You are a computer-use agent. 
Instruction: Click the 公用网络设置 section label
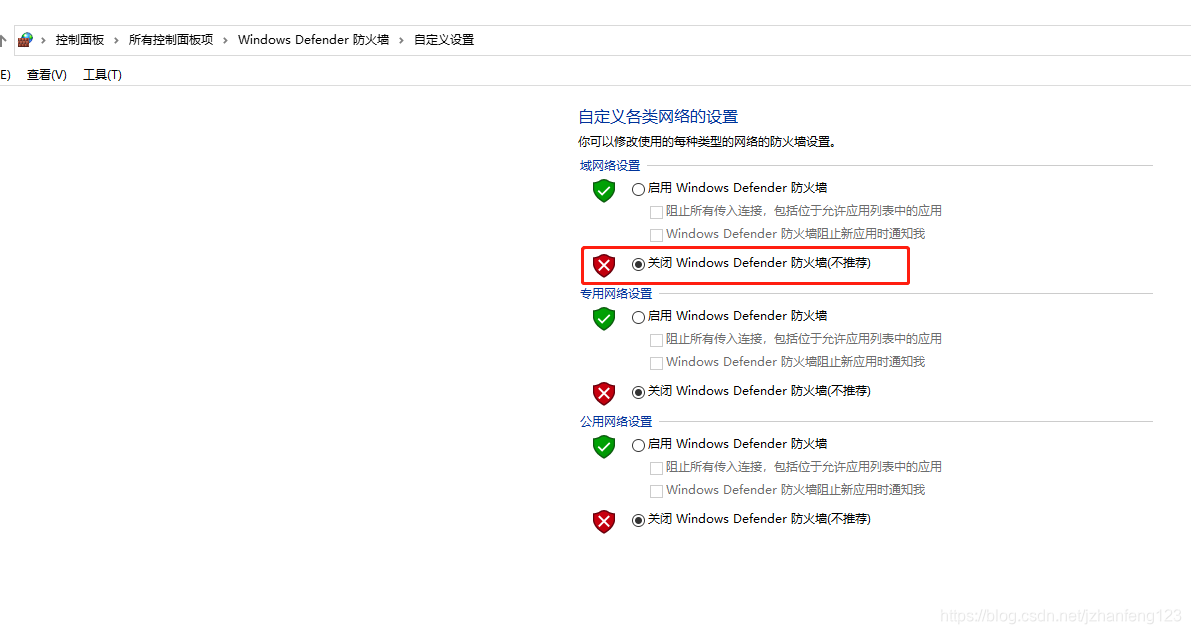(616, 421)
